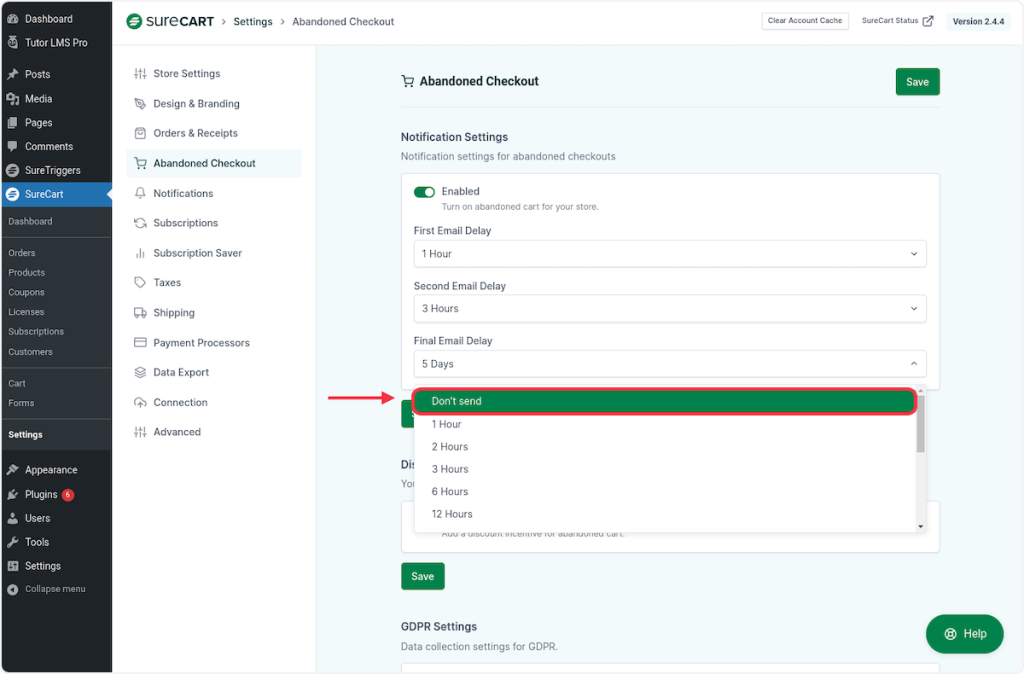
Task: Click the Notifications bell icon
Action: click(x=140, y=193)
